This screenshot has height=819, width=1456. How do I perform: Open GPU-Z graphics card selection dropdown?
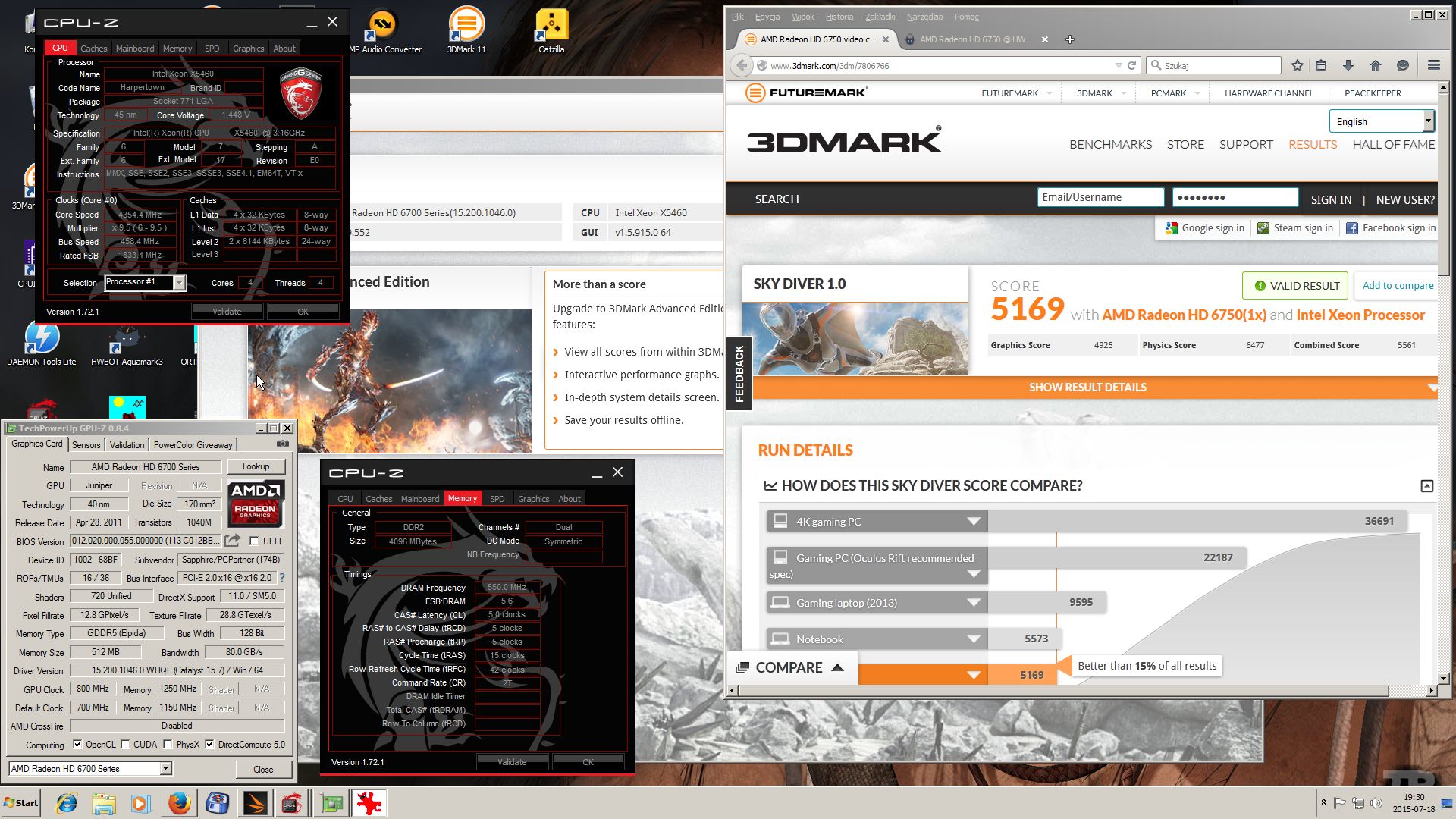(x=165, y=768)
